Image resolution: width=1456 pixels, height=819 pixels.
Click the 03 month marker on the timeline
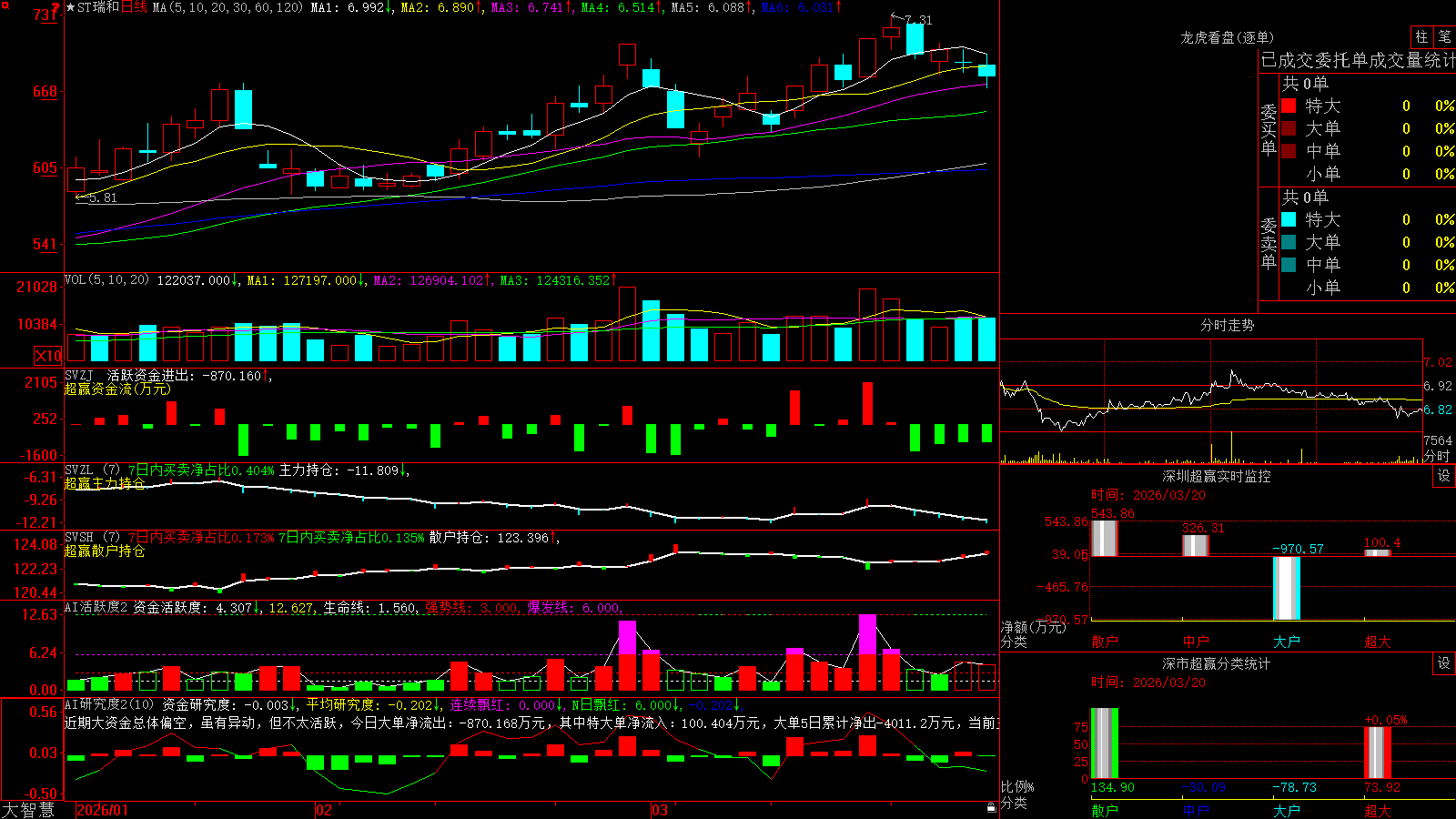[x=660, y=810]
